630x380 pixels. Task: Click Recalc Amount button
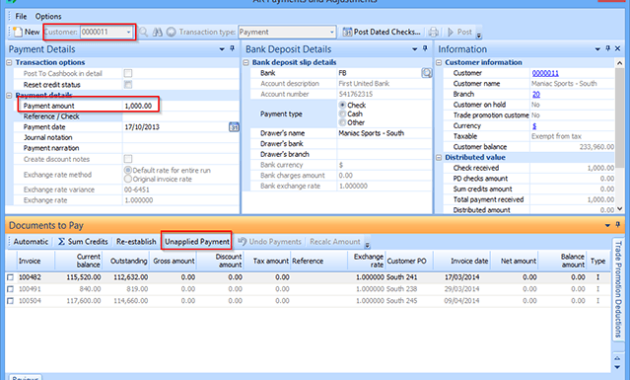(x=335, y=242)
